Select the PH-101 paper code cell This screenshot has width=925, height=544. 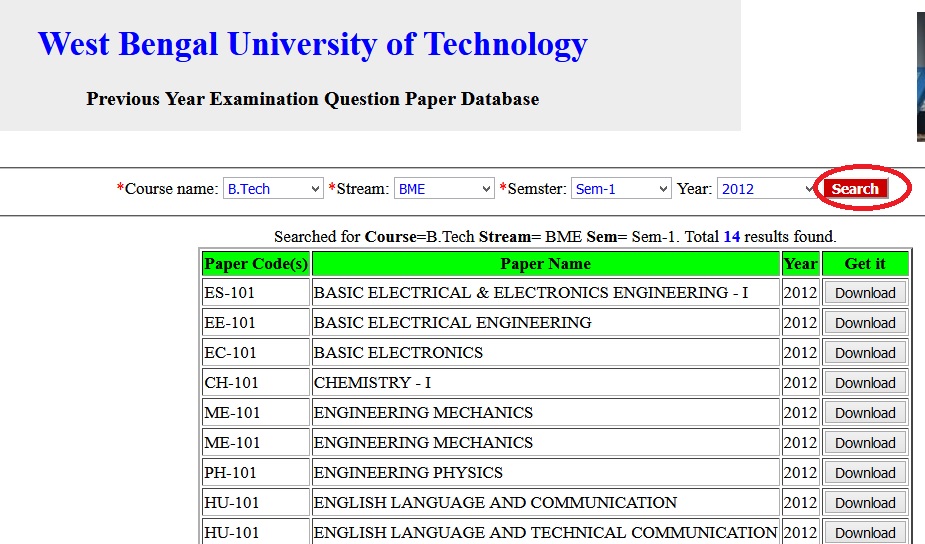coord(255,473)
